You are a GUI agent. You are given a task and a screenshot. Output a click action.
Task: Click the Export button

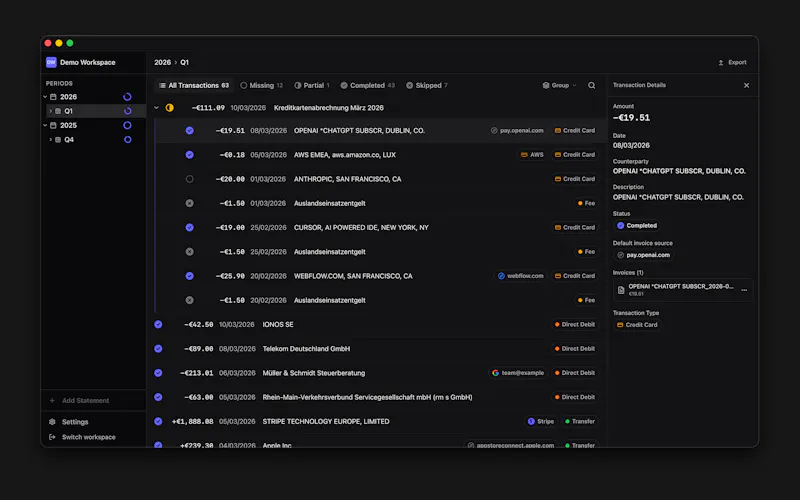732,62
